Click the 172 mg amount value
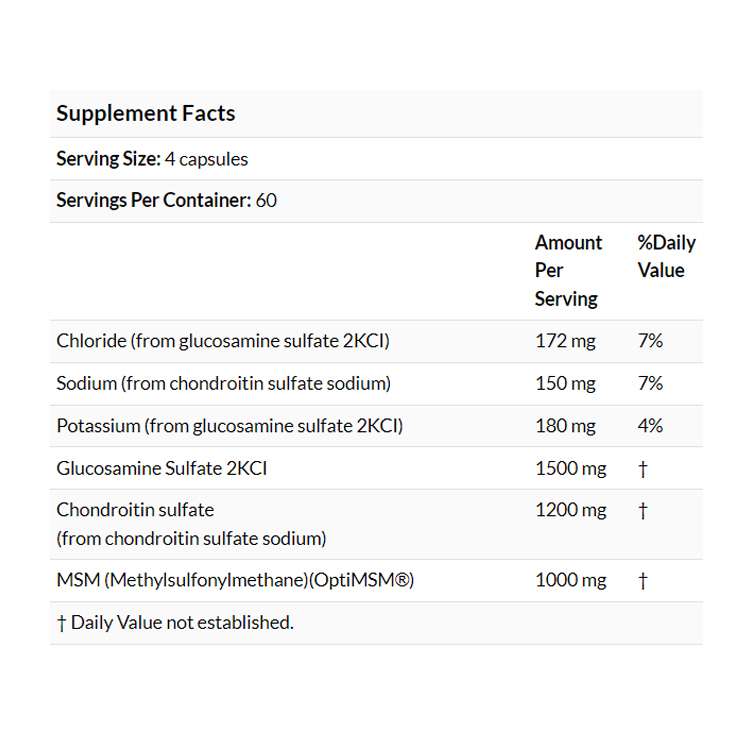The height and width of the screenshot is (750, 750). tap(565, 341)
